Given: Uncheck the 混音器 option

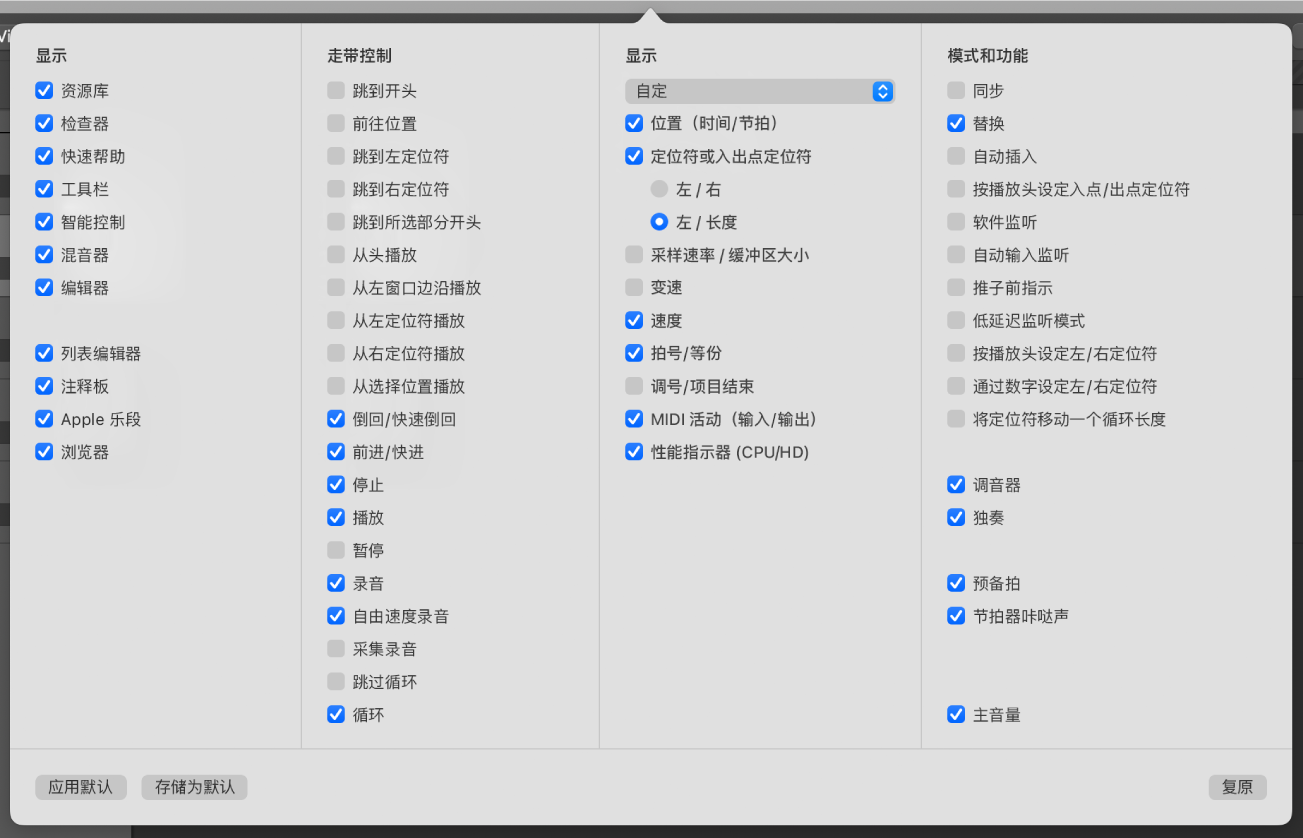Looking at the screenshot, I should [x=44, y=255].
